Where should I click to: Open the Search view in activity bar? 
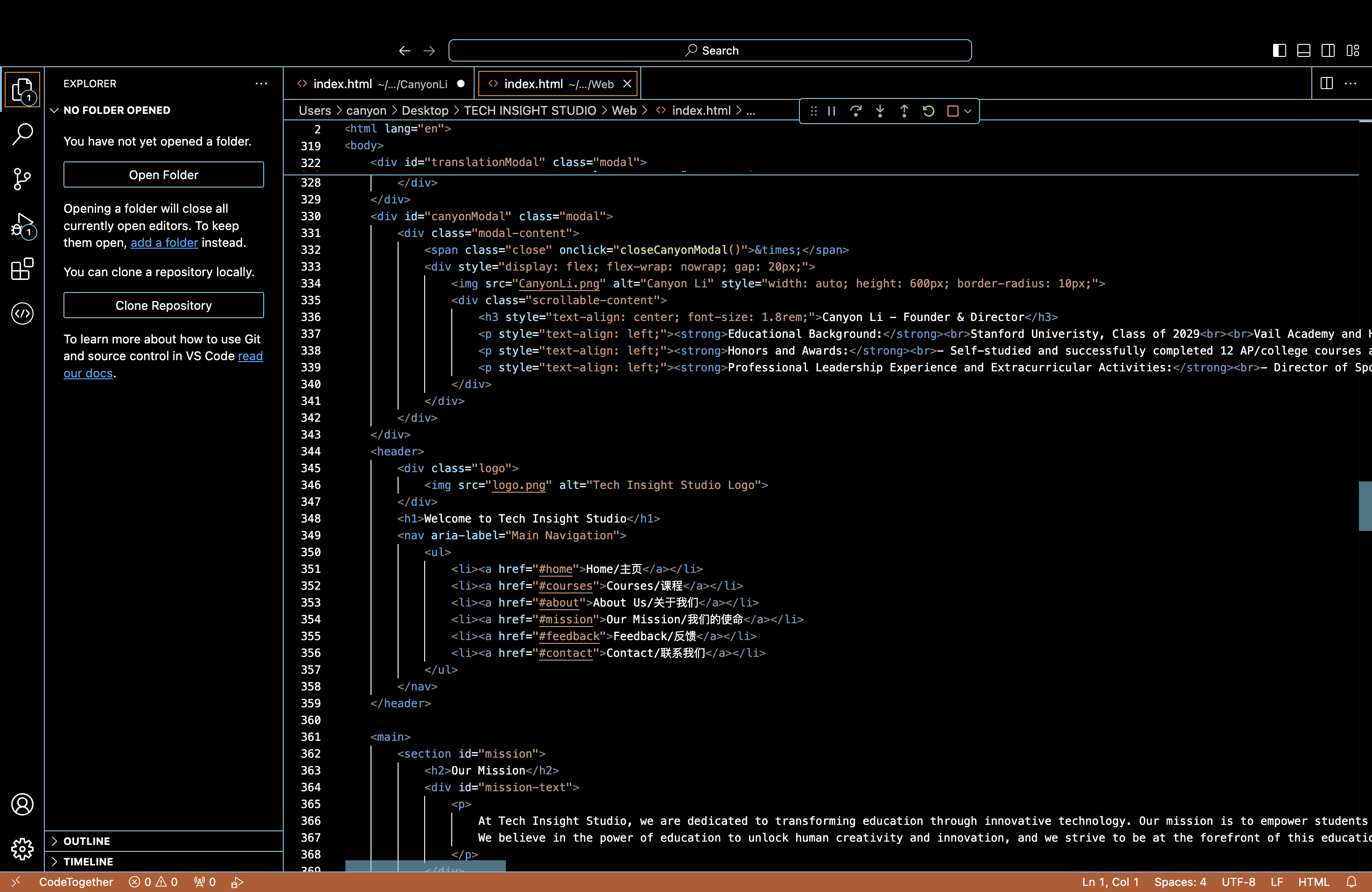pyautogui.click(x=22, y=134)
